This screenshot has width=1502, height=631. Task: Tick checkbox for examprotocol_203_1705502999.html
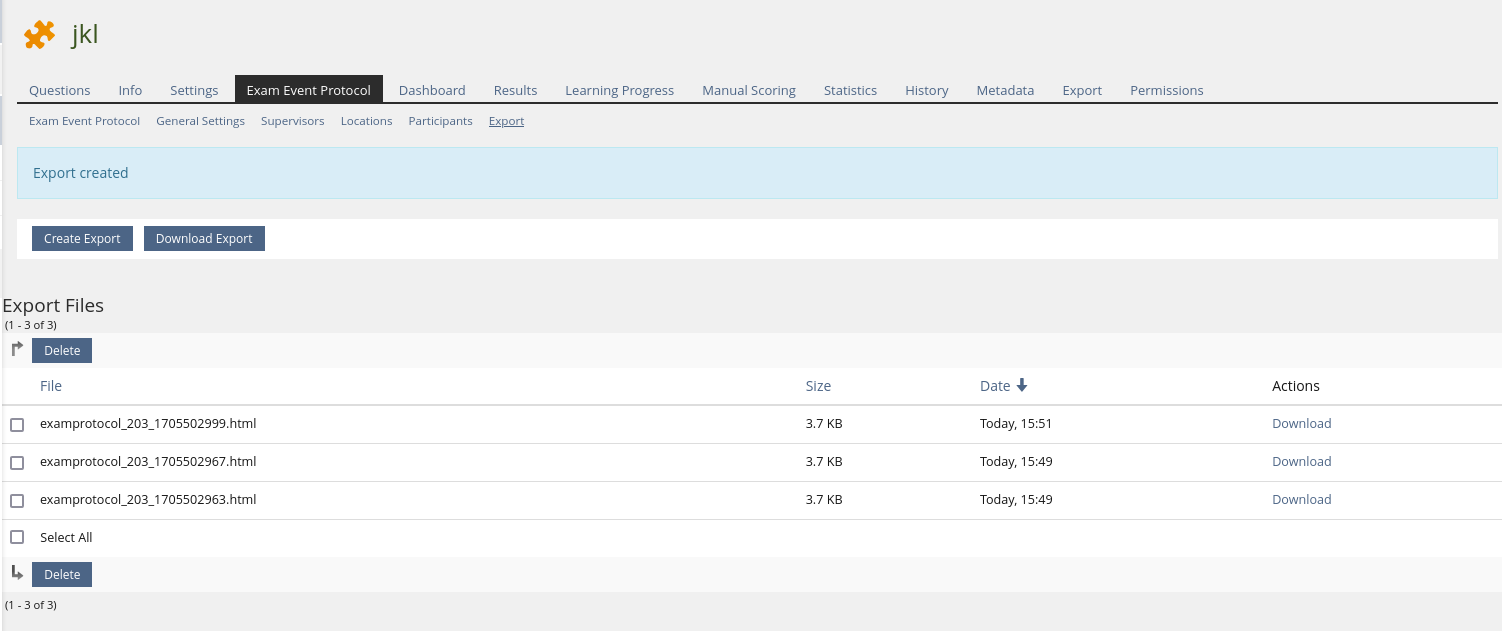click(x=17, y=425)
